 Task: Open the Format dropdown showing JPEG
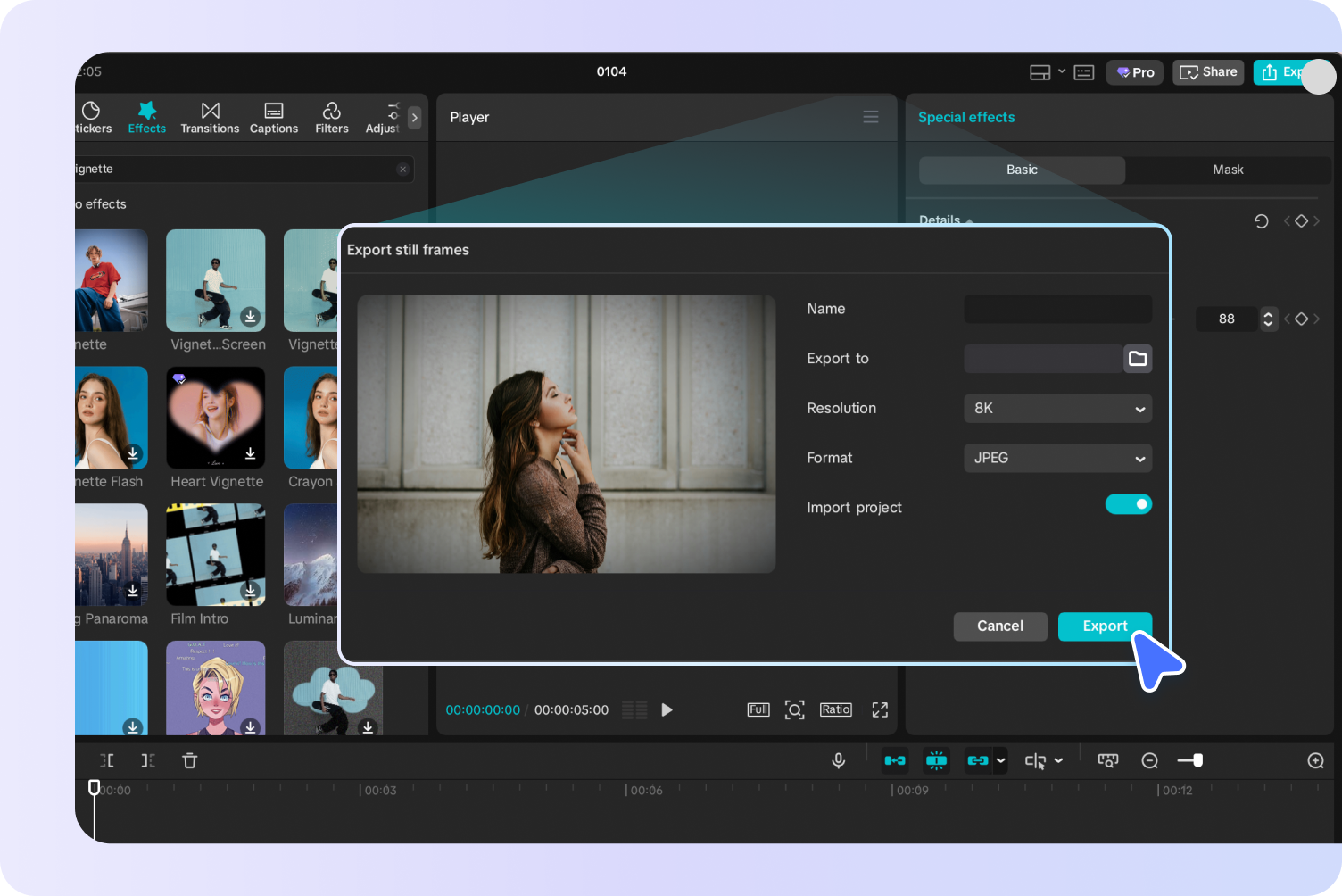coord(1057,458)
